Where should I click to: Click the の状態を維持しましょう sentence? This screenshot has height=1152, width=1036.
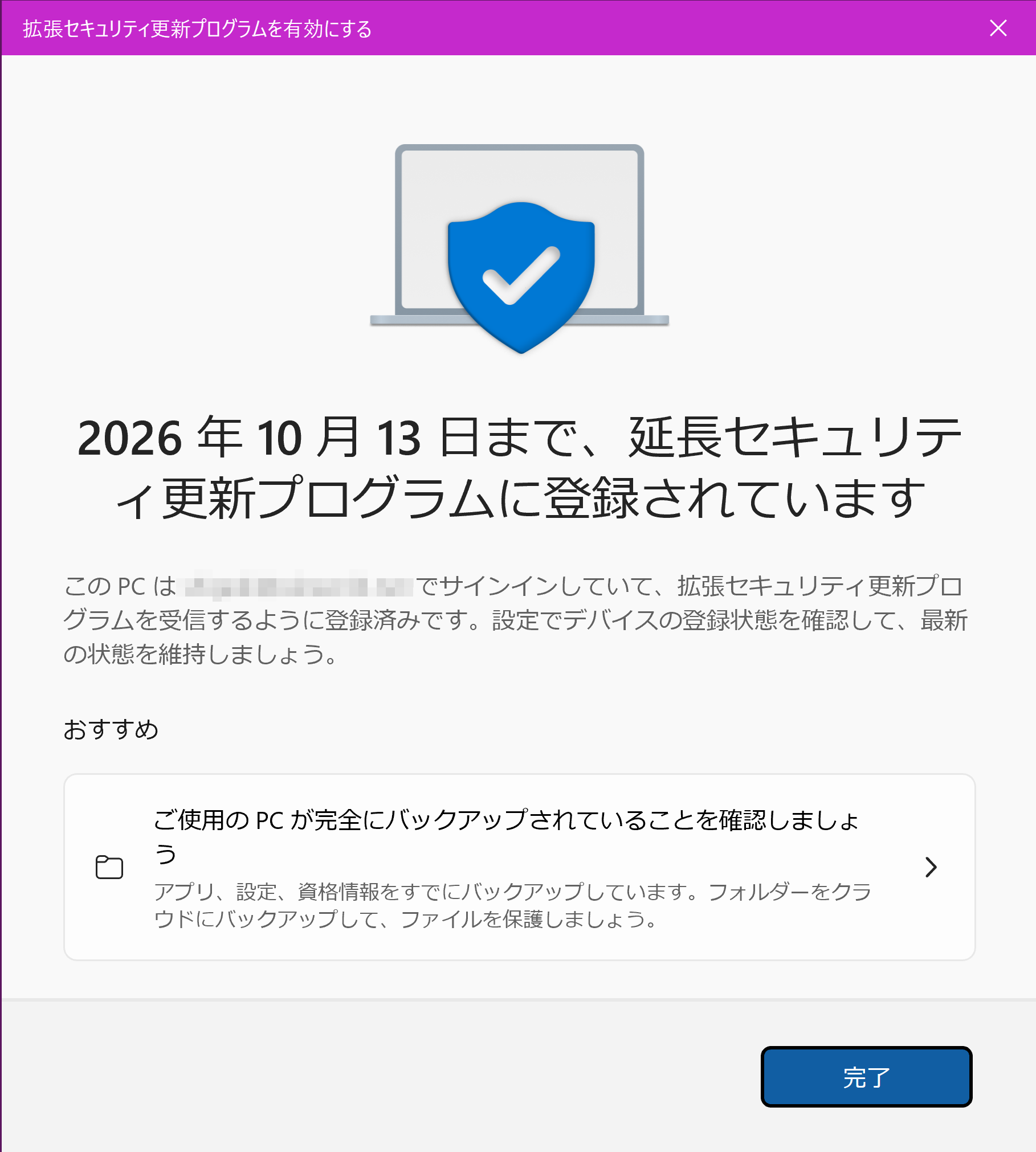point(201,654)
